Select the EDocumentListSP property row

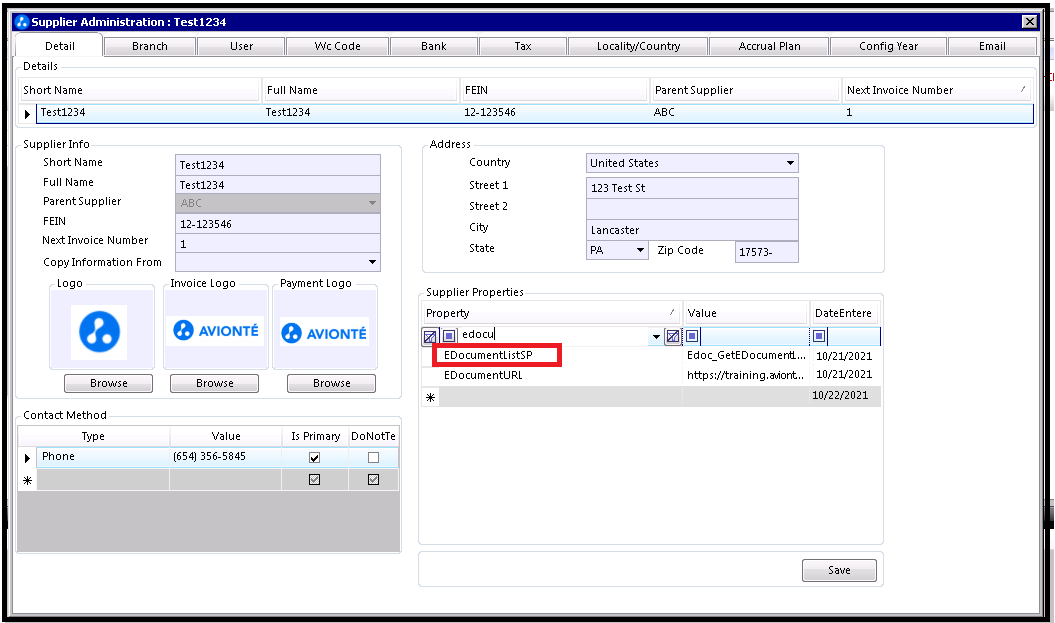[651, 355]
